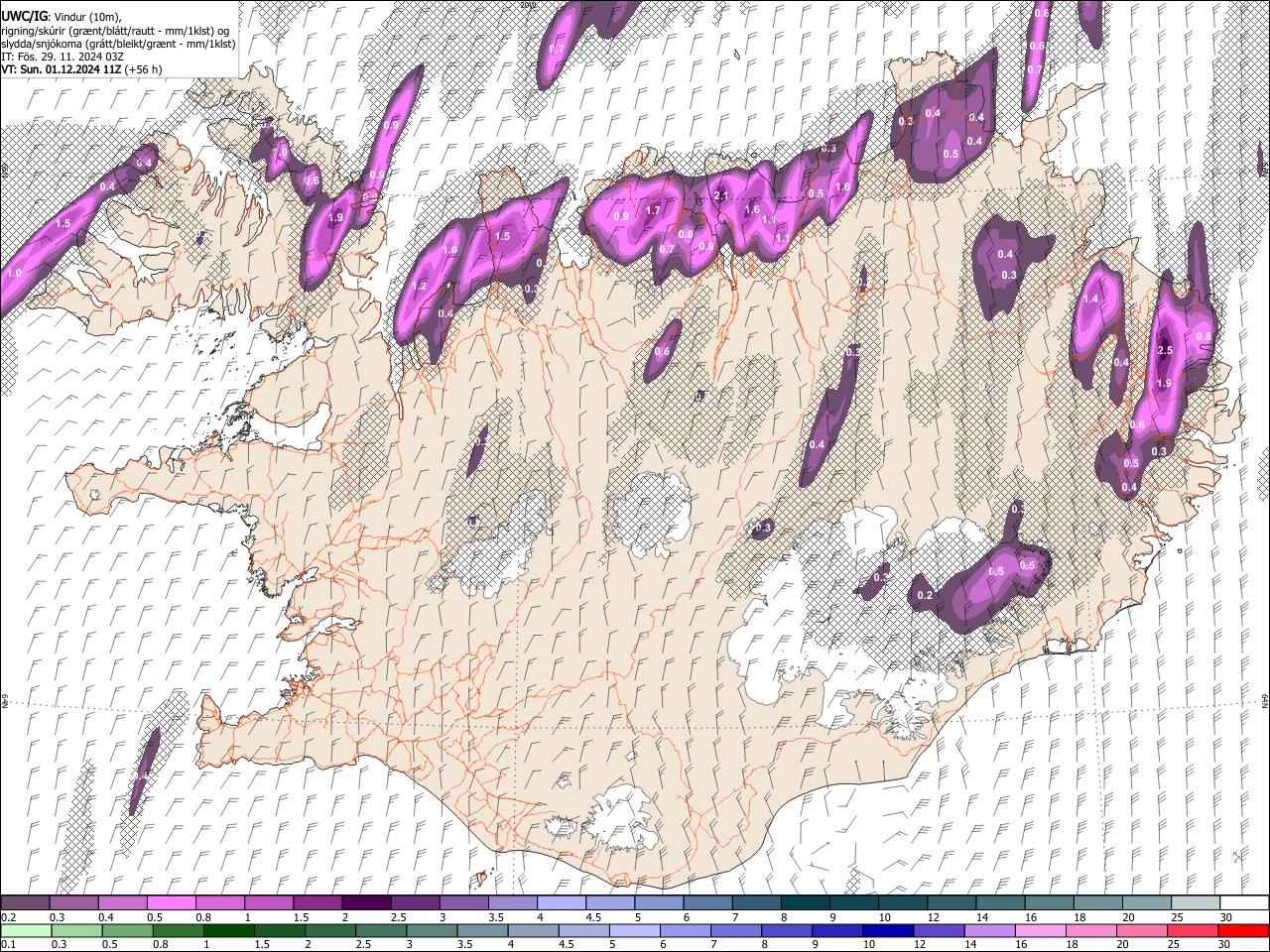Select the bright red lower legend swatch after 30
This screenshot has height=952, width=1270.
(x=1243, y=931)
